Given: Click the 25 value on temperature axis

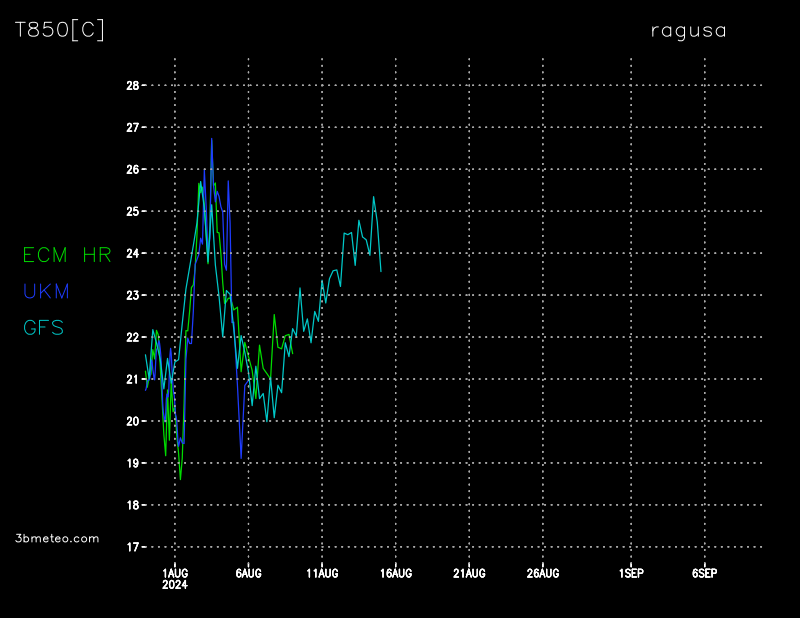Looking at the screenshot, I should click(132, 211).
